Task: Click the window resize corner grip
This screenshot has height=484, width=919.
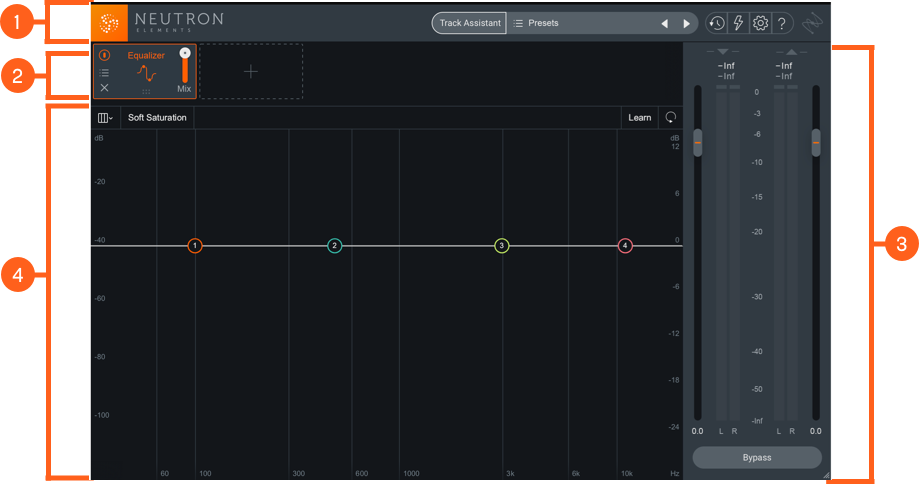Action: 827,476
